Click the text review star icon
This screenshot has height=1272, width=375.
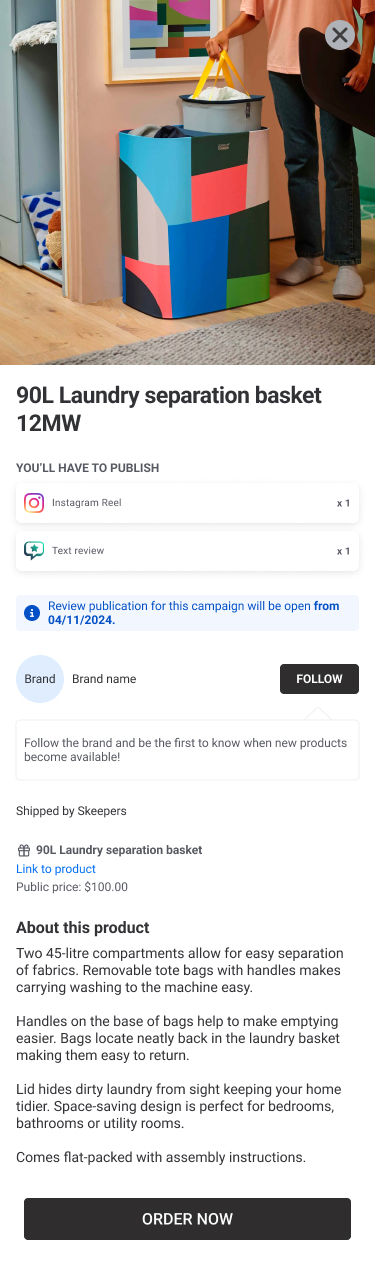coord(34,551)
